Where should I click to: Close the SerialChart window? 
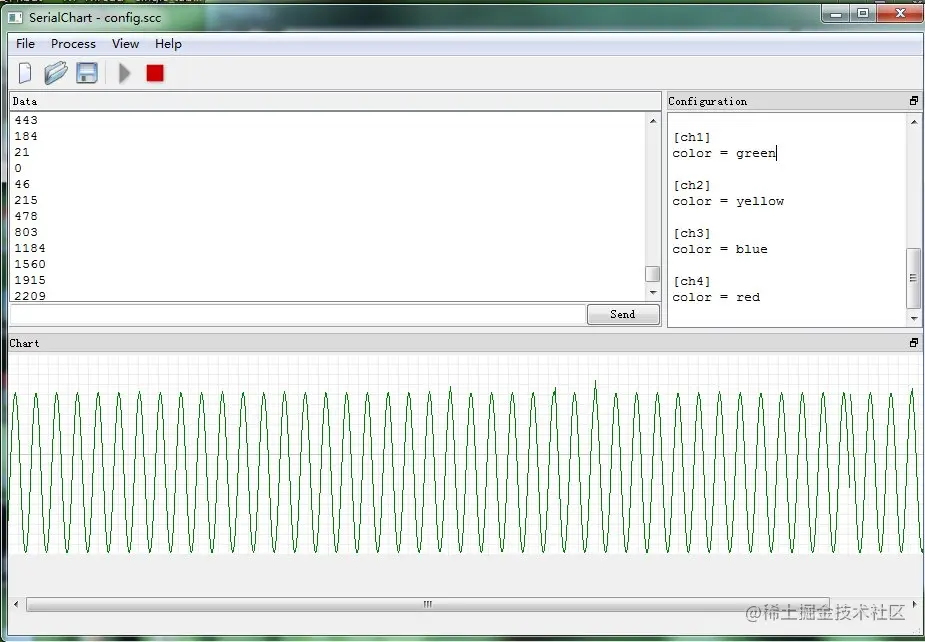(900, 14)
